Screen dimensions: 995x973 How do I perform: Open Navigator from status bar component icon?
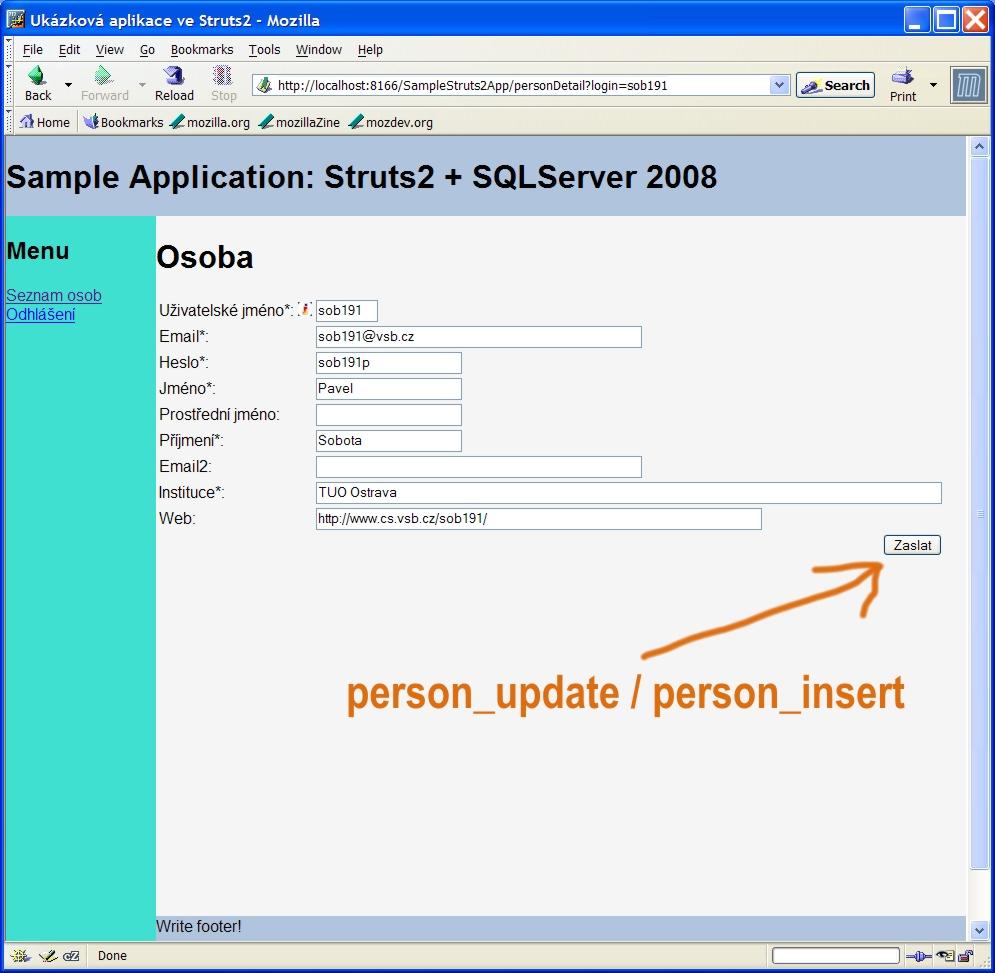(x=20, y=956)
